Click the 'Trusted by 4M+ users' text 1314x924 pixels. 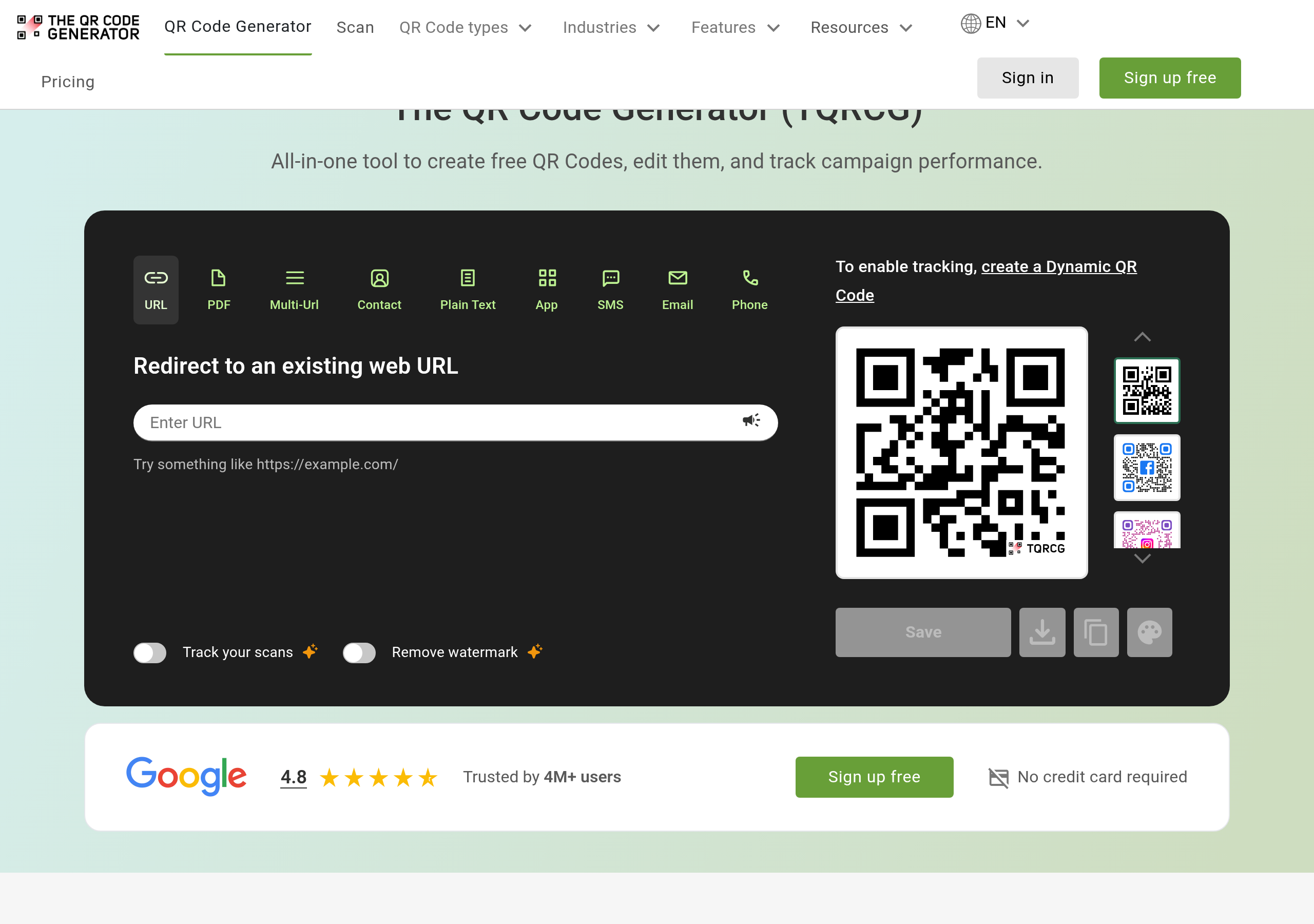[542, 777]
